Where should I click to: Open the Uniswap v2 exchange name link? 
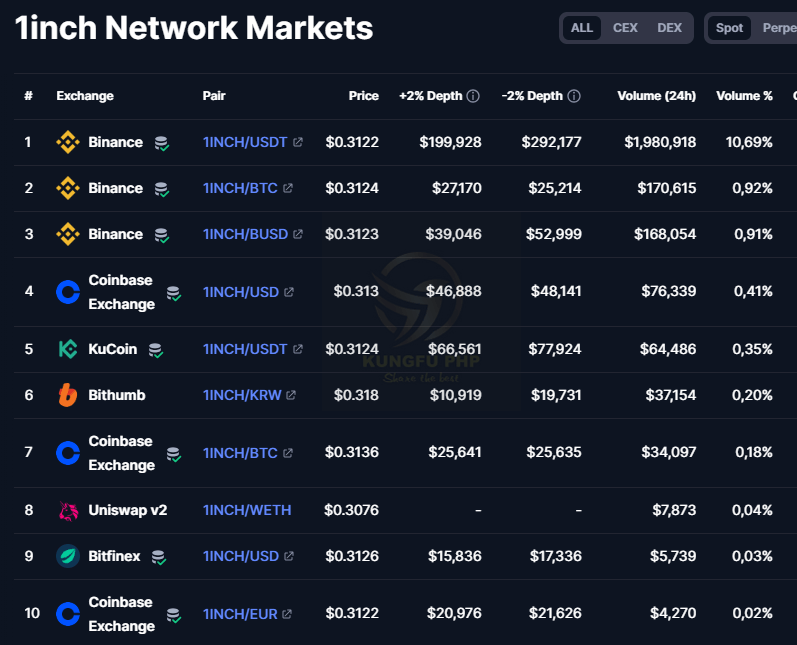pos(128,510)
